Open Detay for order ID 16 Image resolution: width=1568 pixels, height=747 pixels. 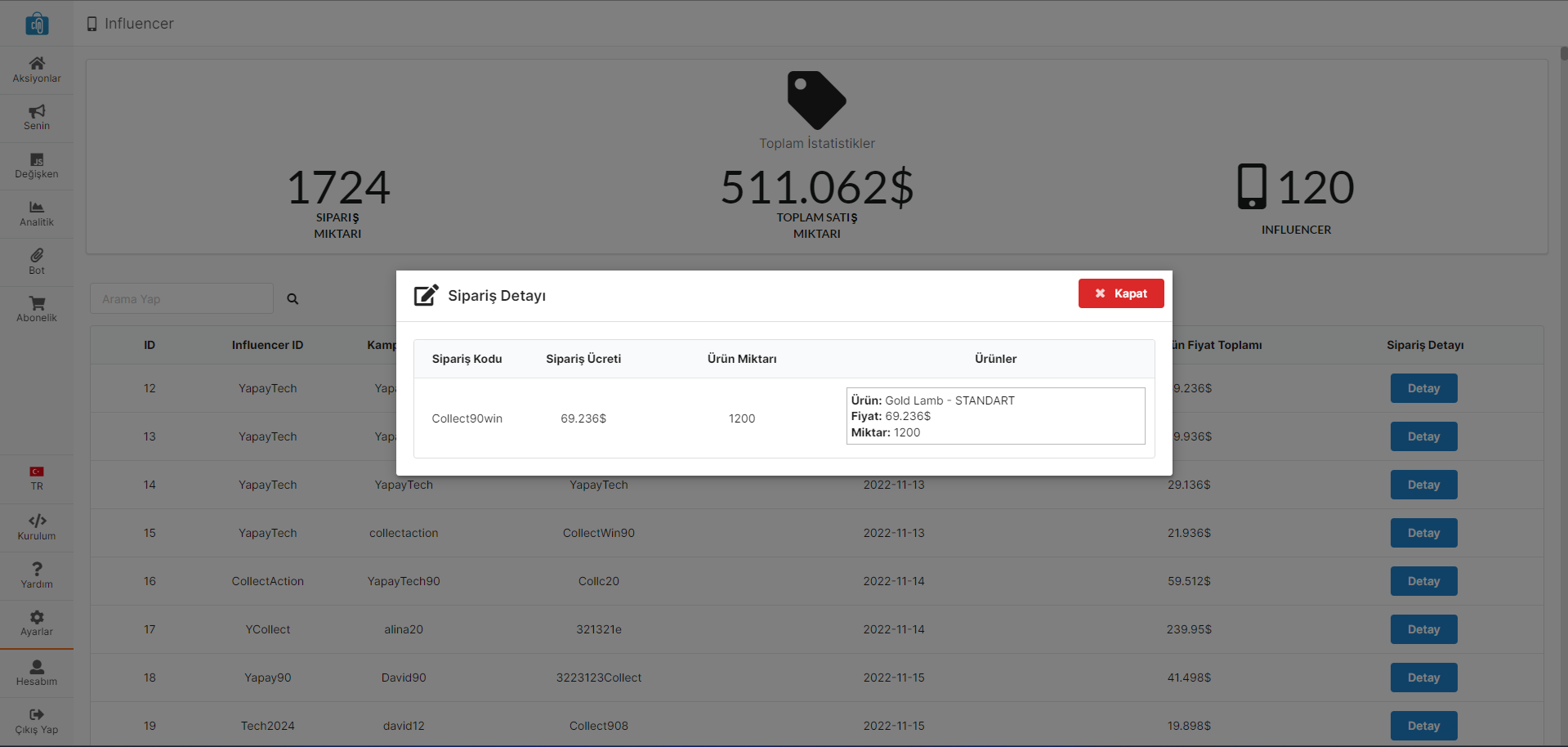[x=1423, y=581]
